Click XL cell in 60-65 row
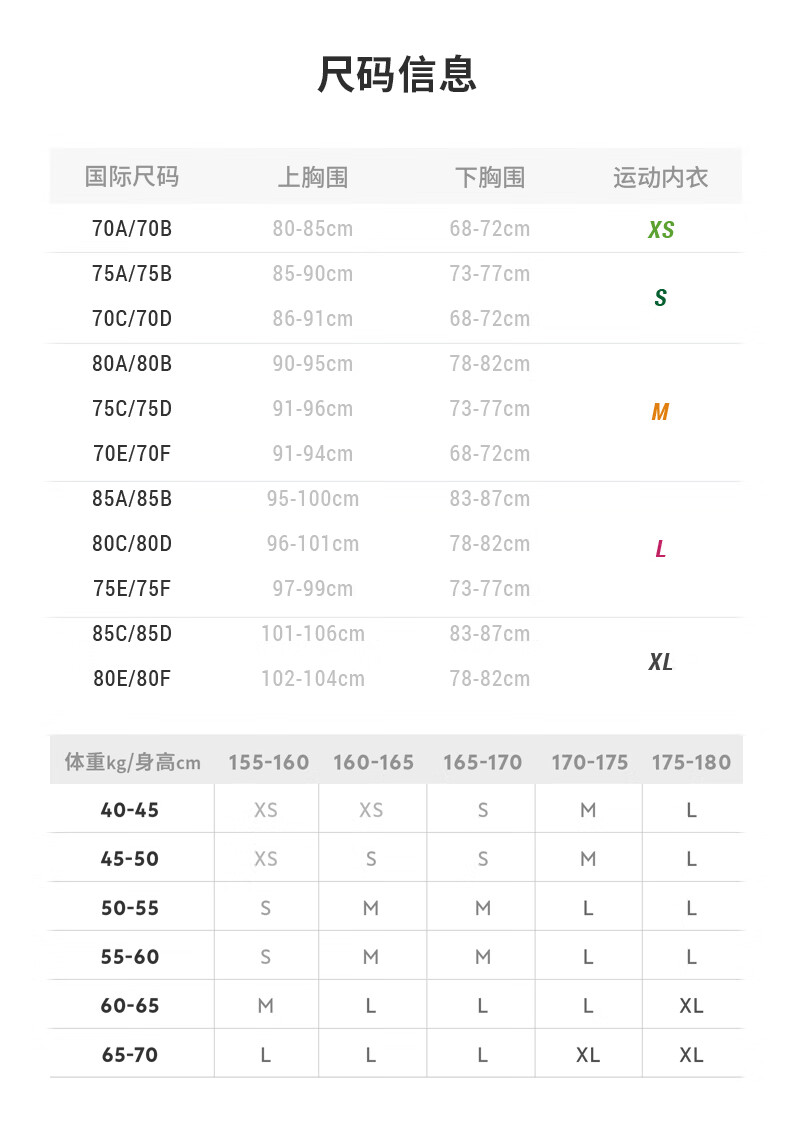This screenshot has height=1131, width=790. [691, 1005]
